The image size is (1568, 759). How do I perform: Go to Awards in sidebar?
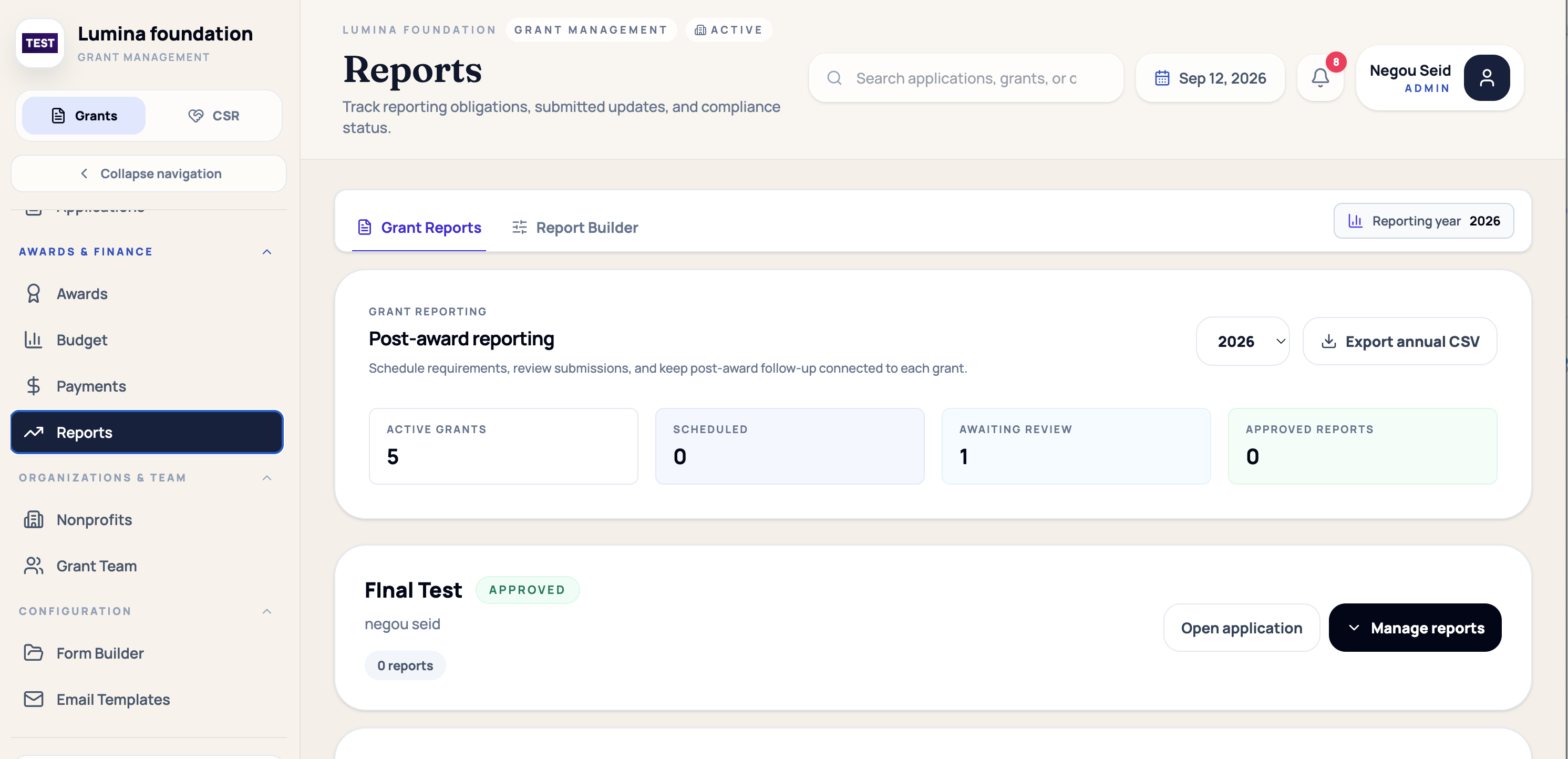coord(147,293)
